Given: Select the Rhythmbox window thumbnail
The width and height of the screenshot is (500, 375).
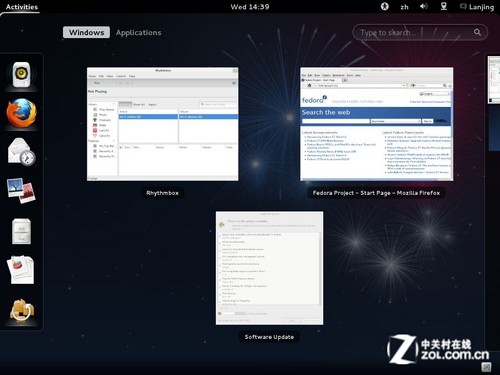Looking at the screenshot, I should [163, 124].
